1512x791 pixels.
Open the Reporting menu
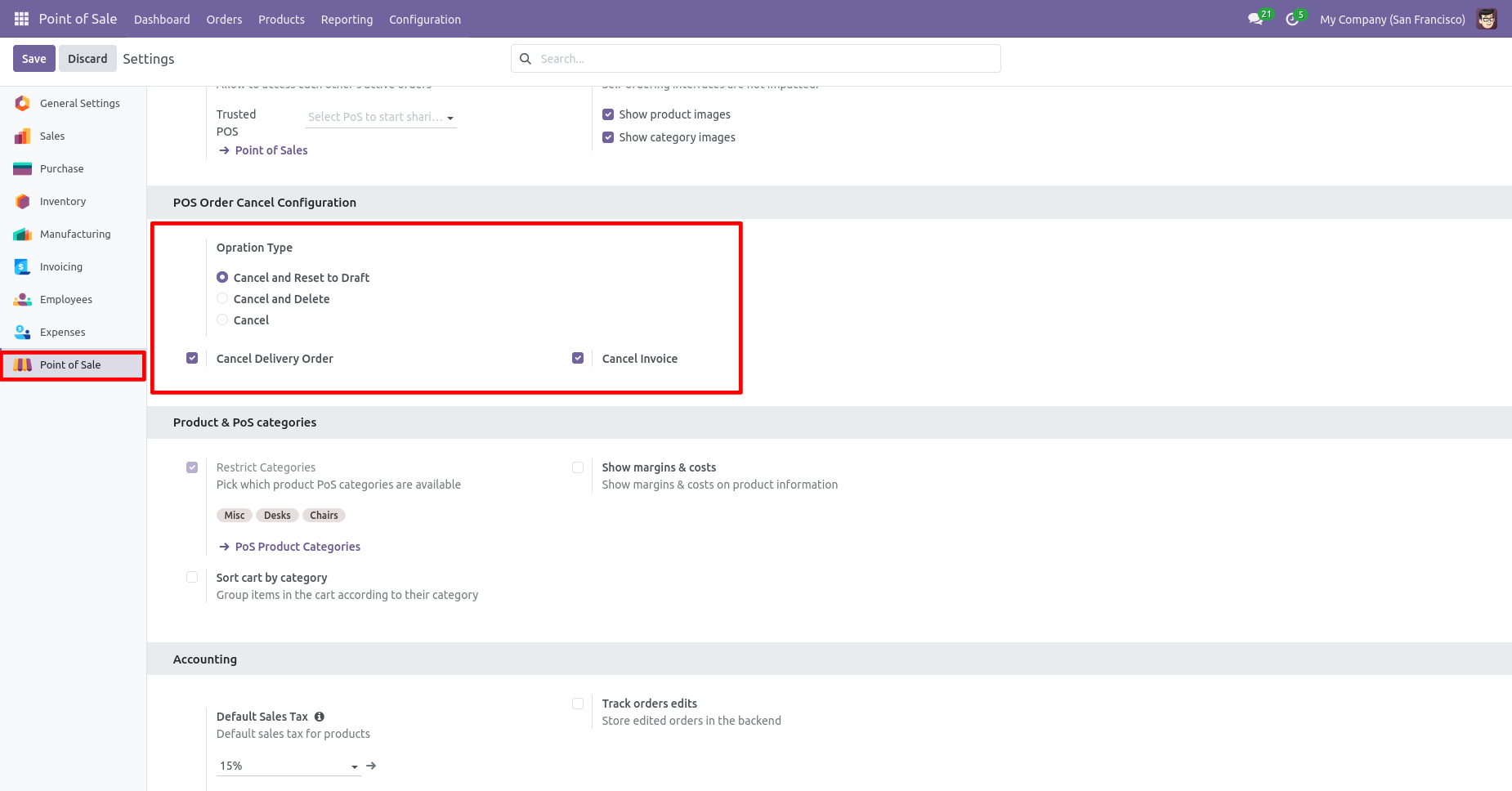click(x=347, y=20)
